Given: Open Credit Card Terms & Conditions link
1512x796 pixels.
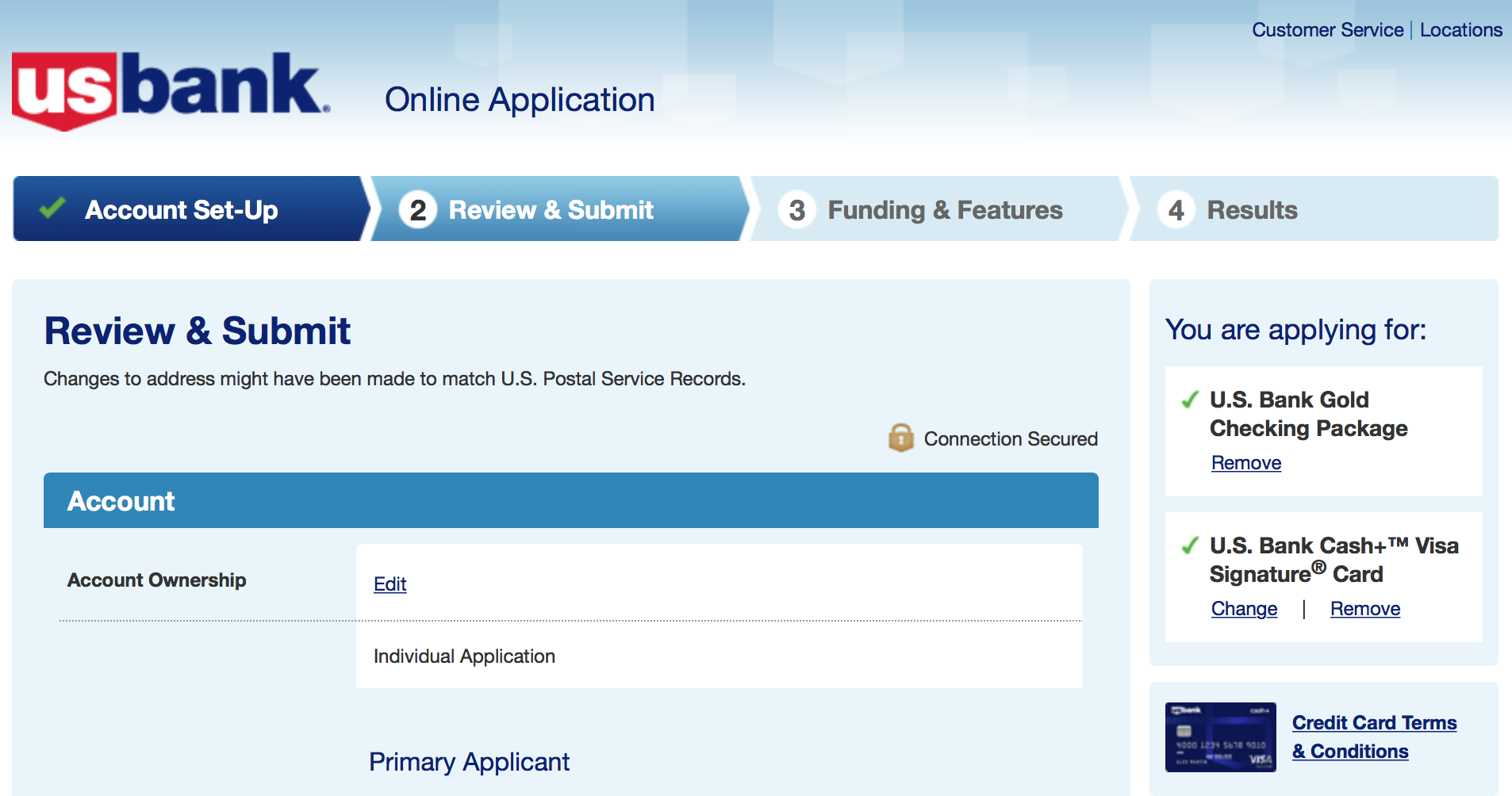Looking at the screenshot, I should [1374, 737].
